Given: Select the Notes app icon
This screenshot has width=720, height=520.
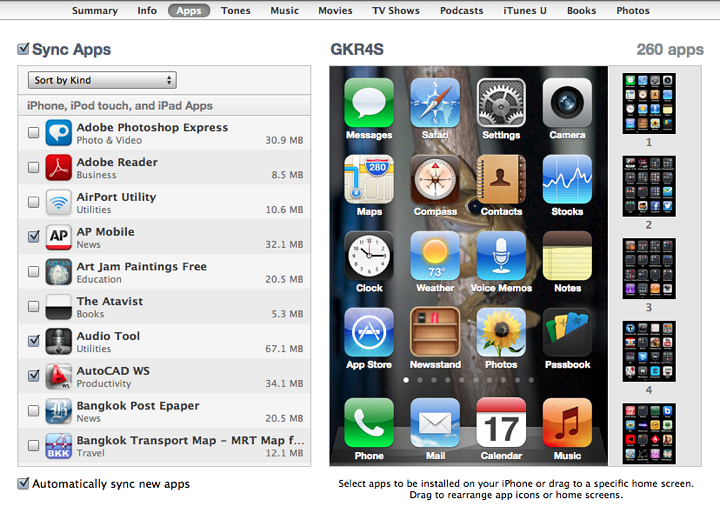Looking at the screenshot, I should tap(567, 256).
